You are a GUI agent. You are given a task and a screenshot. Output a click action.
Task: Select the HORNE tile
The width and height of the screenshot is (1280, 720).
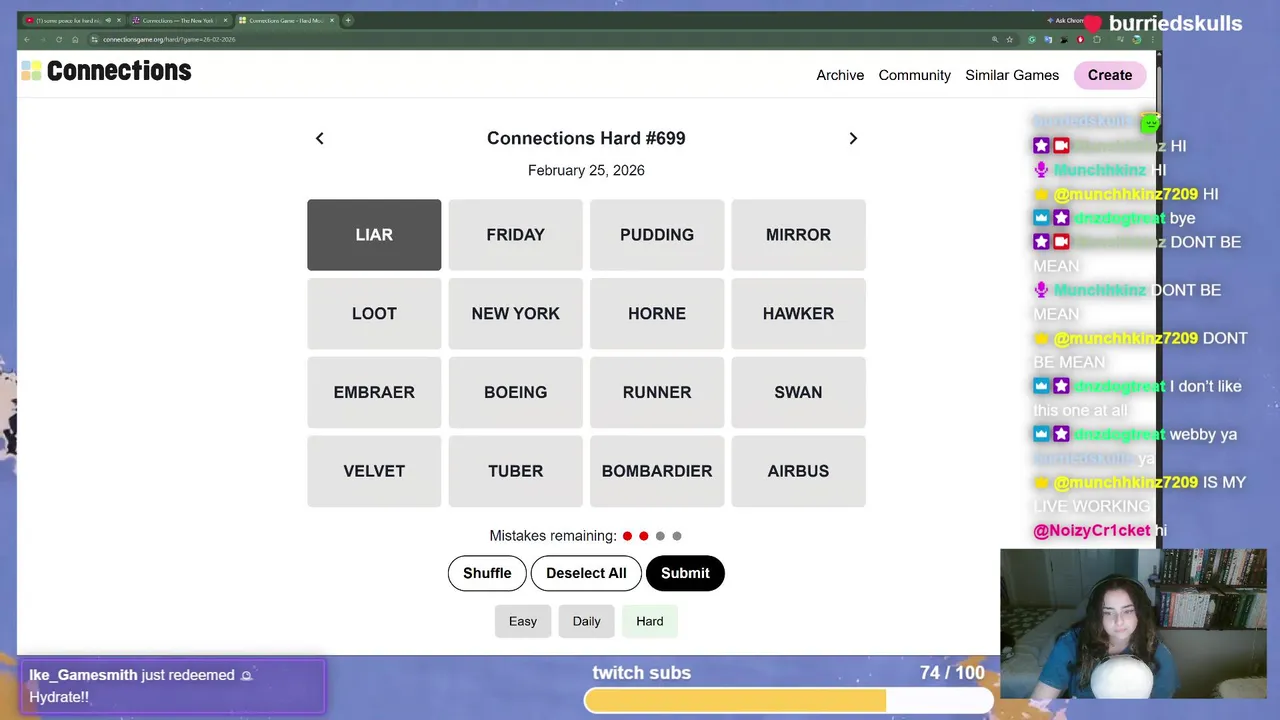coord(657,313)
